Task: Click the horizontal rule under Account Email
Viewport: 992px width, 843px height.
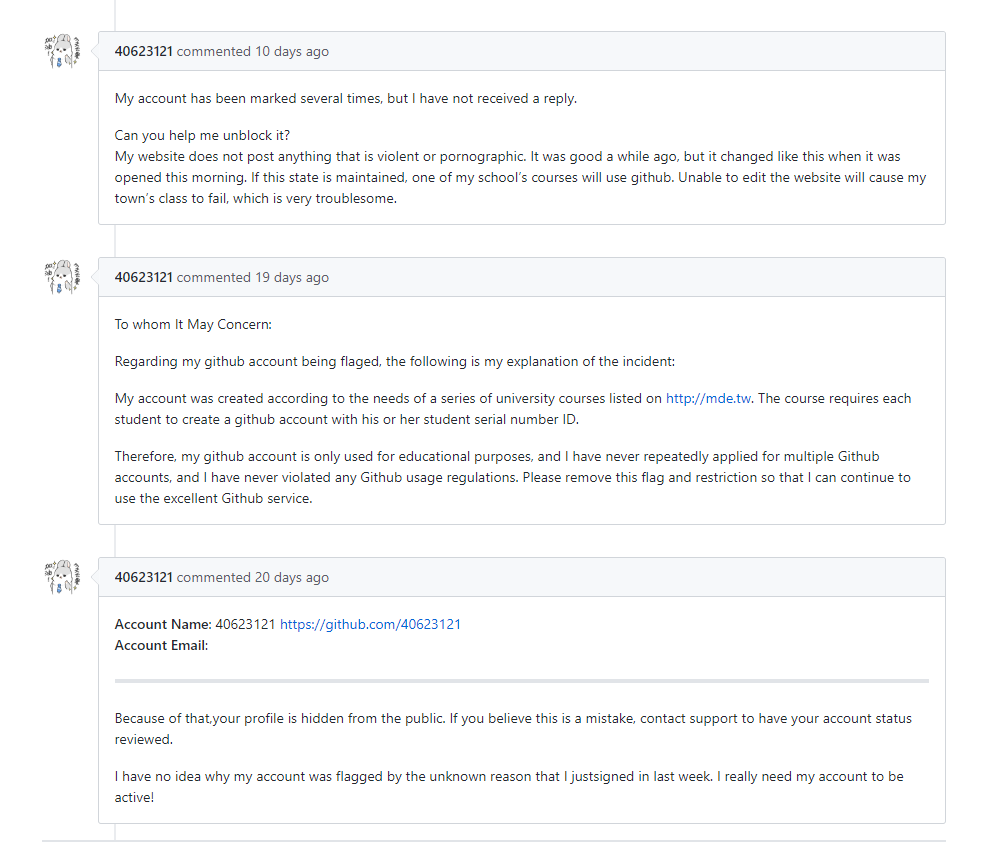Action: click(x=522, y=681)
